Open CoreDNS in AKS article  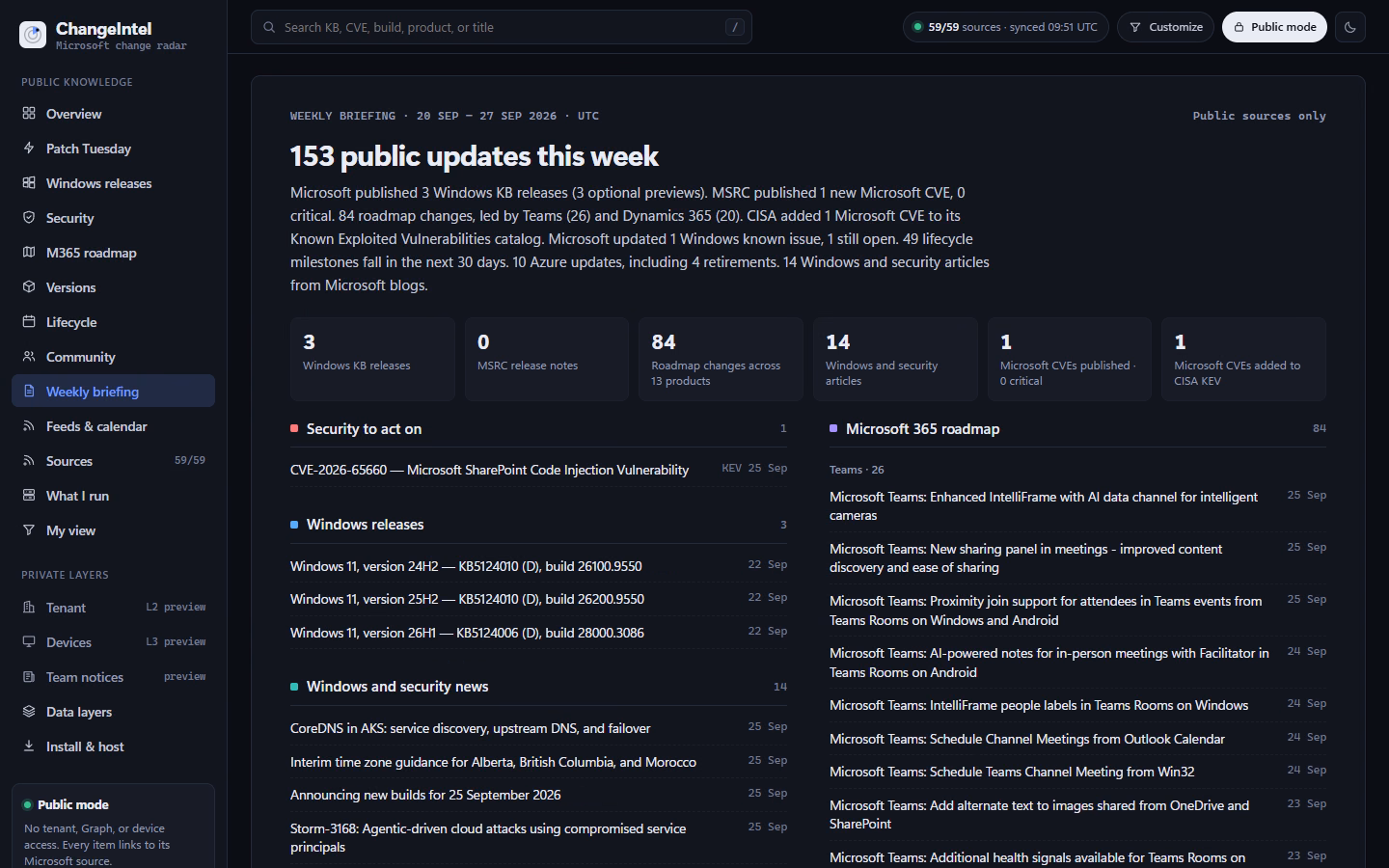(538, 728)
